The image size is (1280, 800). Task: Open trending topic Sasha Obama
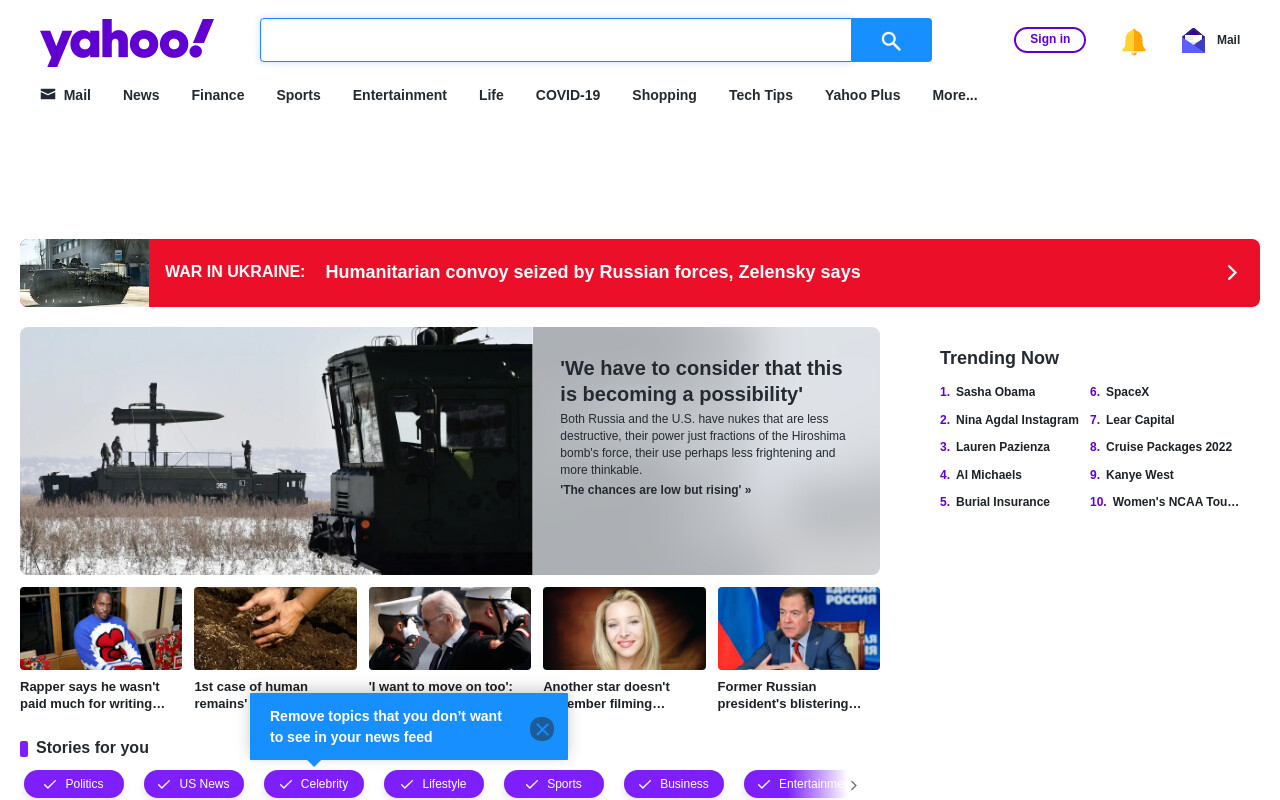click(x=995, y=392)
